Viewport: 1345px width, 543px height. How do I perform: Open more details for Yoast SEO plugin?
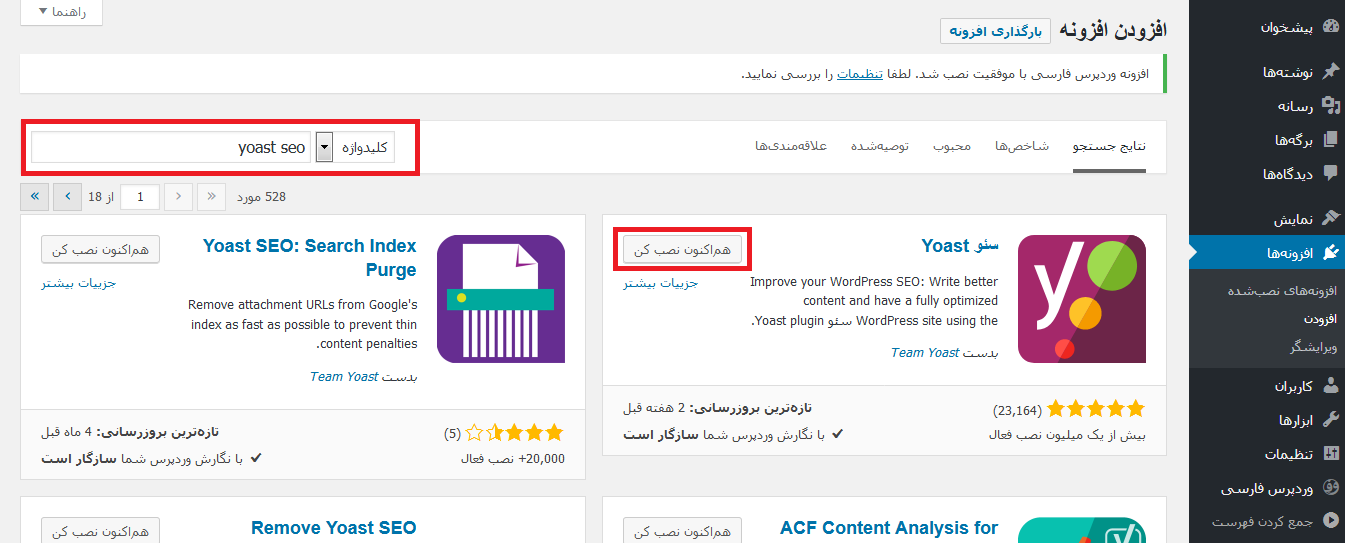click(x=660, y=283)
